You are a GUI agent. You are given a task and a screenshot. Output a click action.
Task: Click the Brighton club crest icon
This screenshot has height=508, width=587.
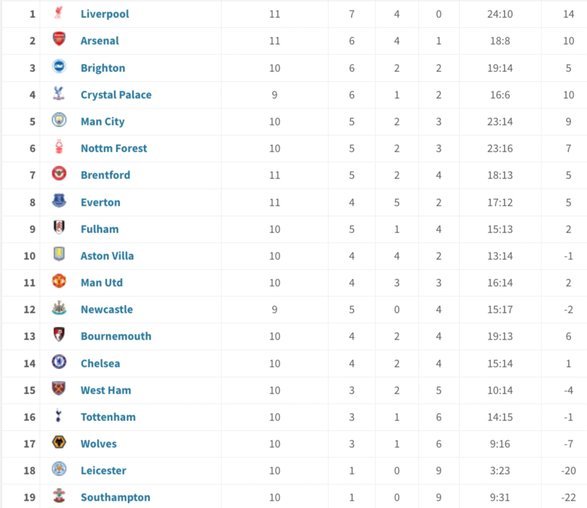(59, 66)
